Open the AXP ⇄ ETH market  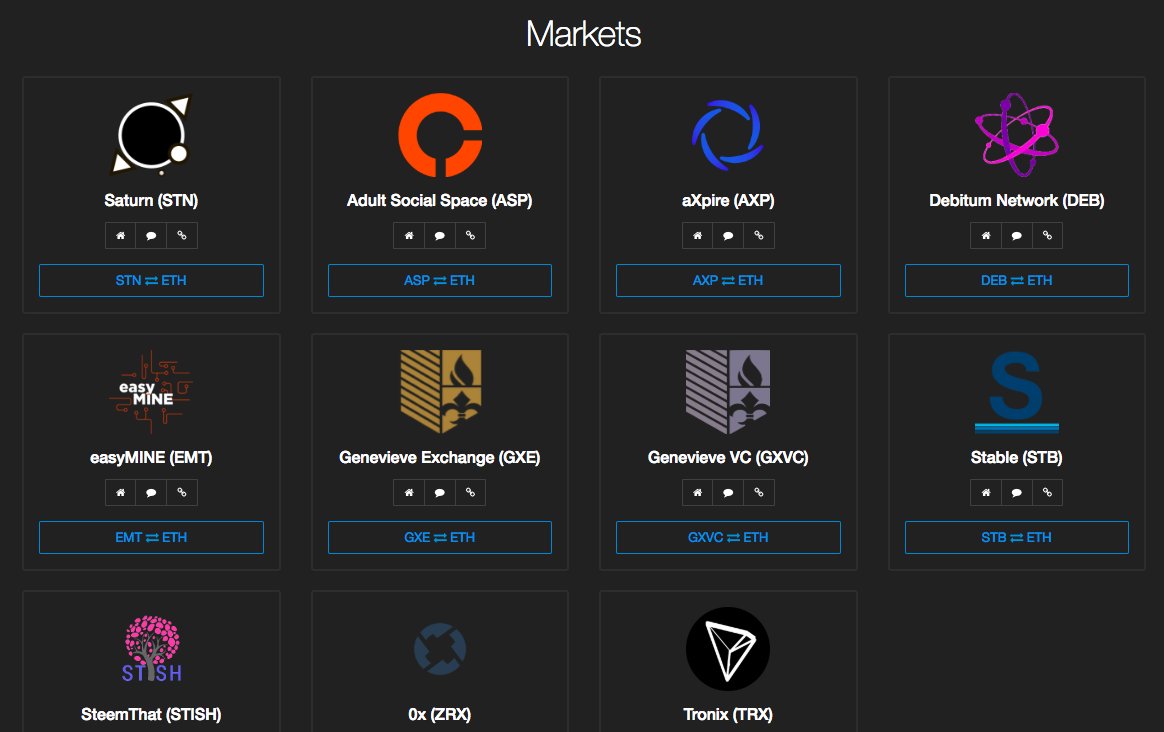728,281
